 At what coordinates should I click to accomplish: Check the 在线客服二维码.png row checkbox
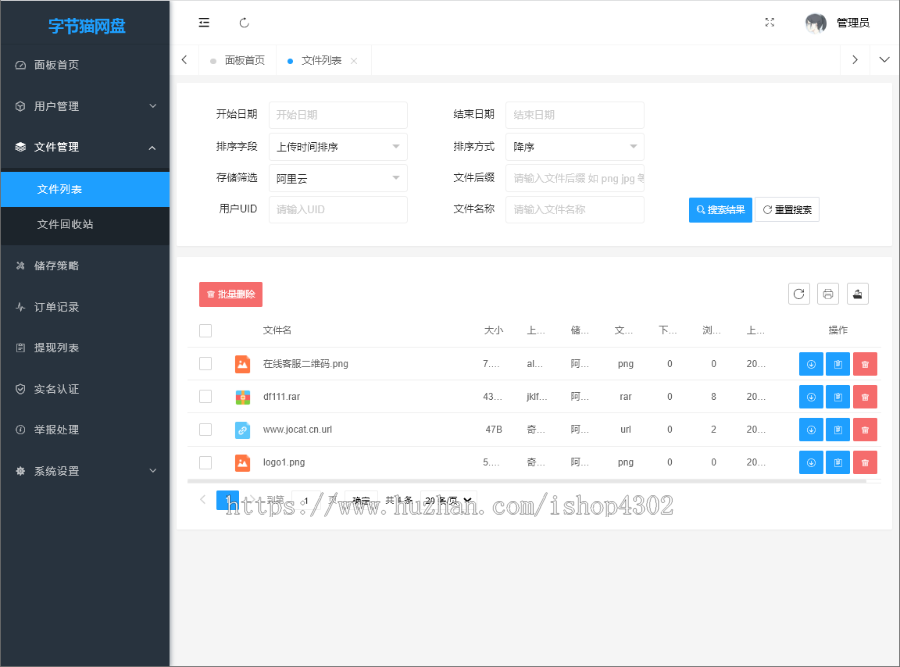pos(205,364)
